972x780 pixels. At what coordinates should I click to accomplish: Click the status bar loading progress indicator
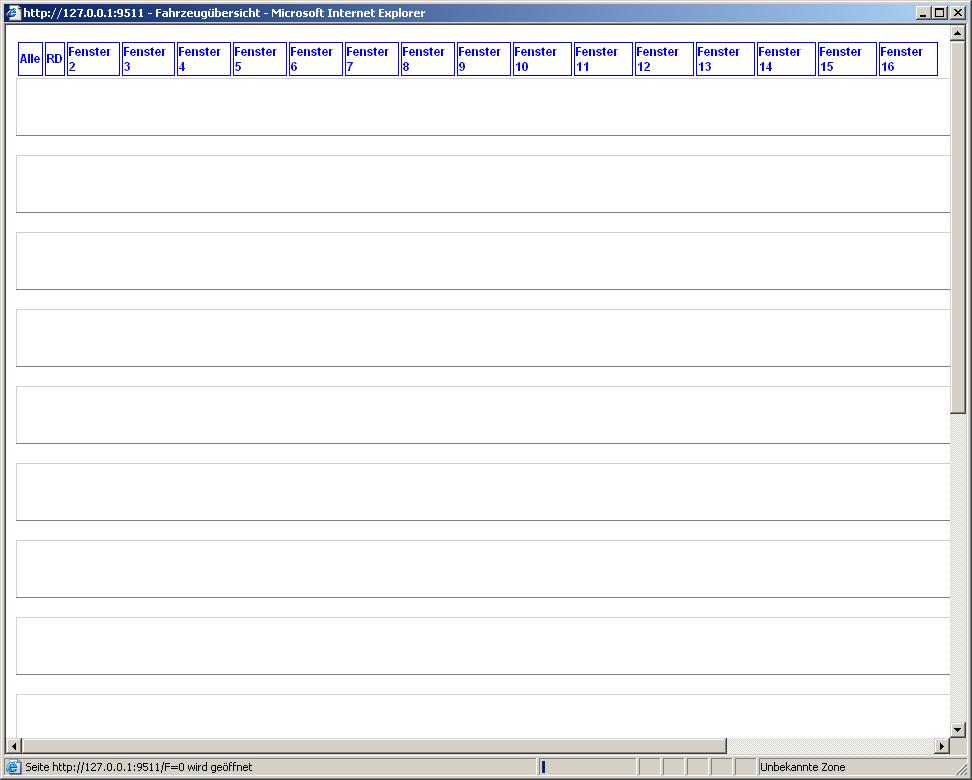[587, 767]
